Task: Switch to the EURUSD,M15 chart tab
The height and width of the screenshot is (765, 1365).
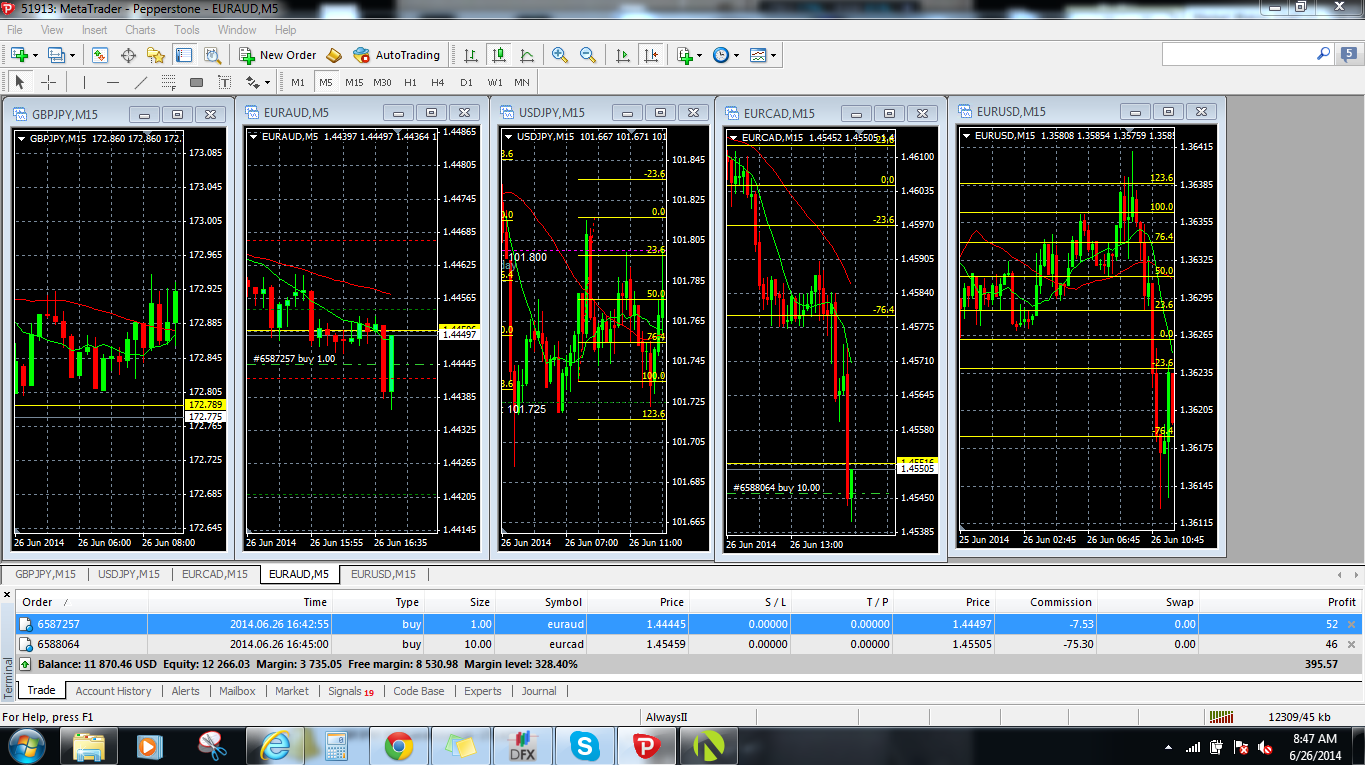Action: (384, 574)
